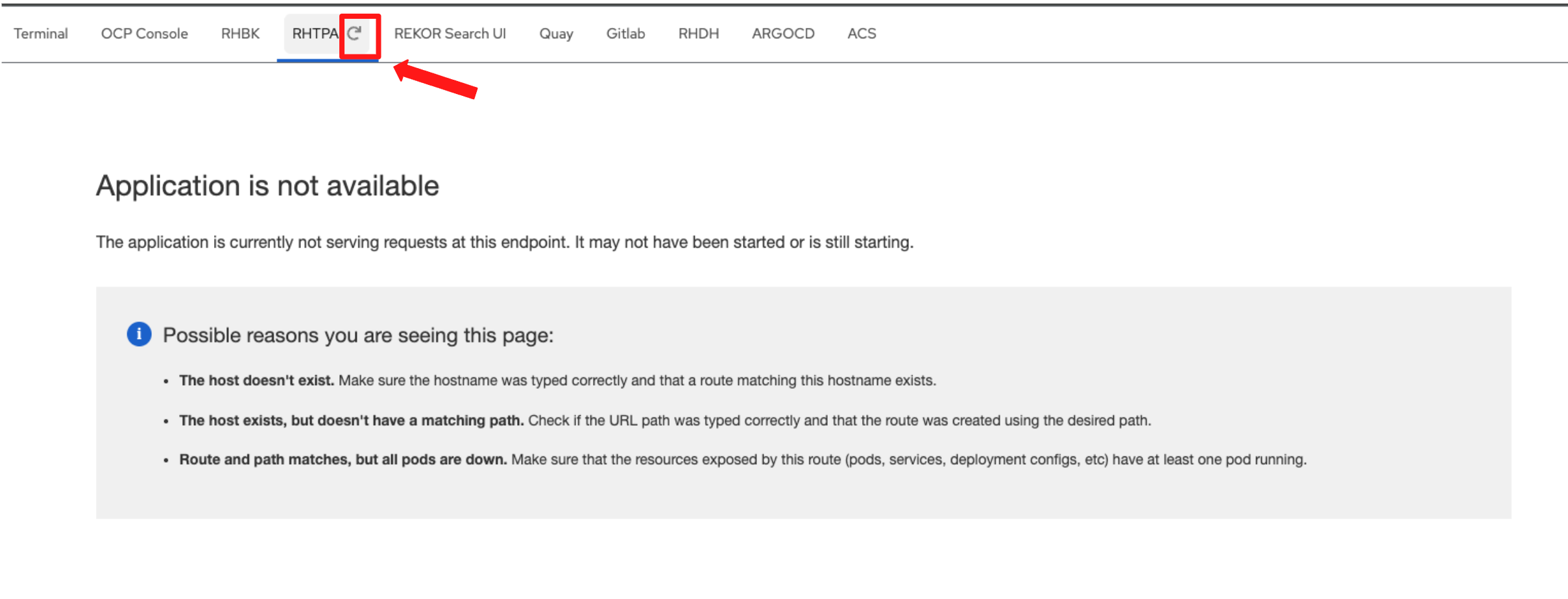Screen dimensions: 1568x599
Task: Switch to the Gitlab tab
Action: tap(625, 34)
